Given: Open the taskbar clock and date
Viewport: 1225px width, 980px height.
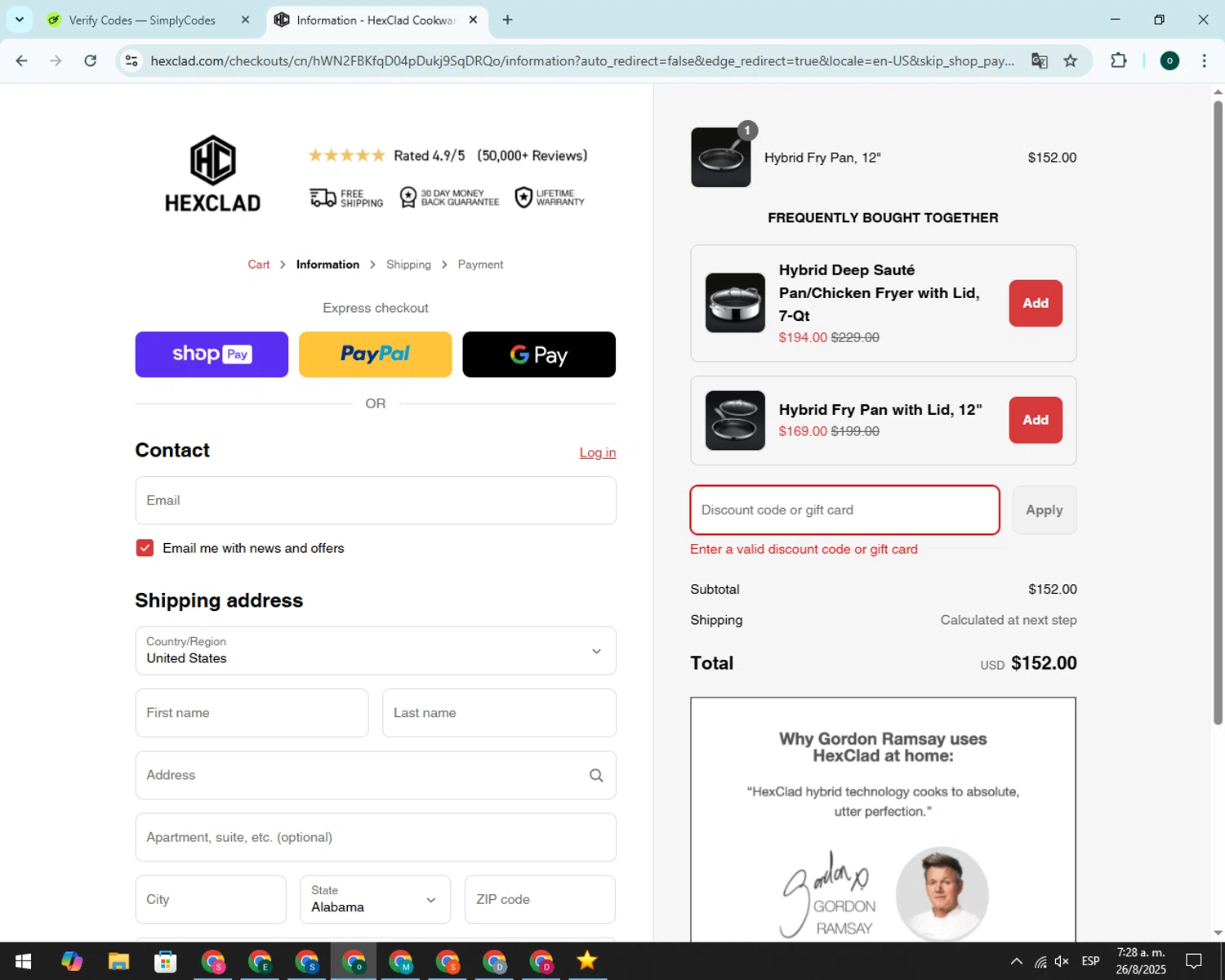Looking at the screenshot, I should point(1141,961).
